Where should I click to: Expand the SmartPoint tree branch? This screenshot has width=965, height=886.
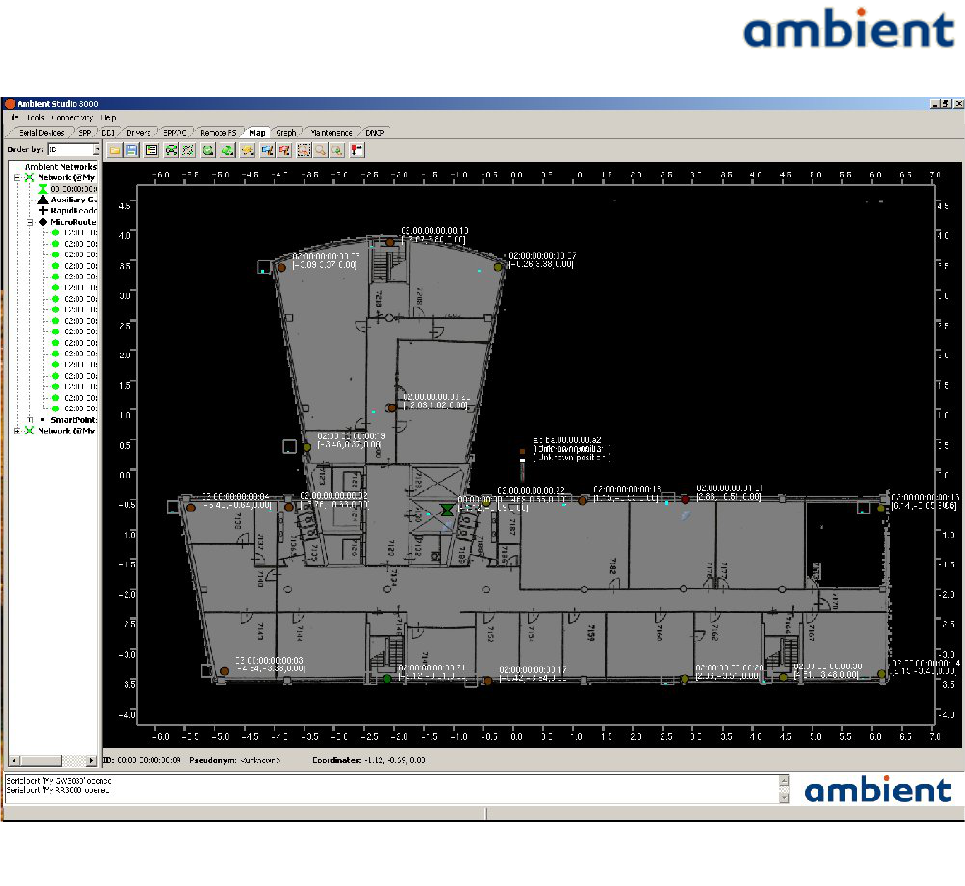(x=30, y=420)
